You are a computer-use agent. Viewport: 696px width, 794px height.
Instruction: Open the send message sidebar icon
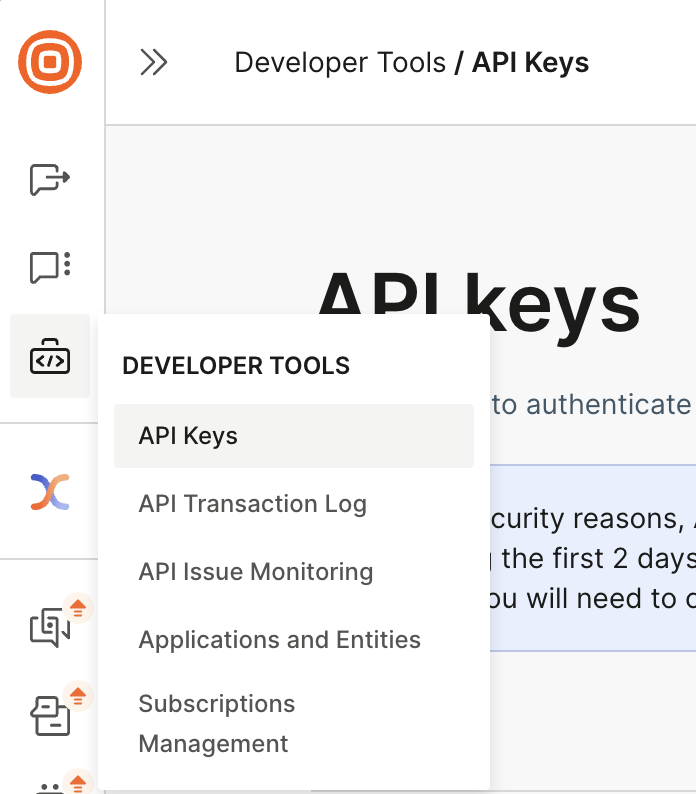50,179
